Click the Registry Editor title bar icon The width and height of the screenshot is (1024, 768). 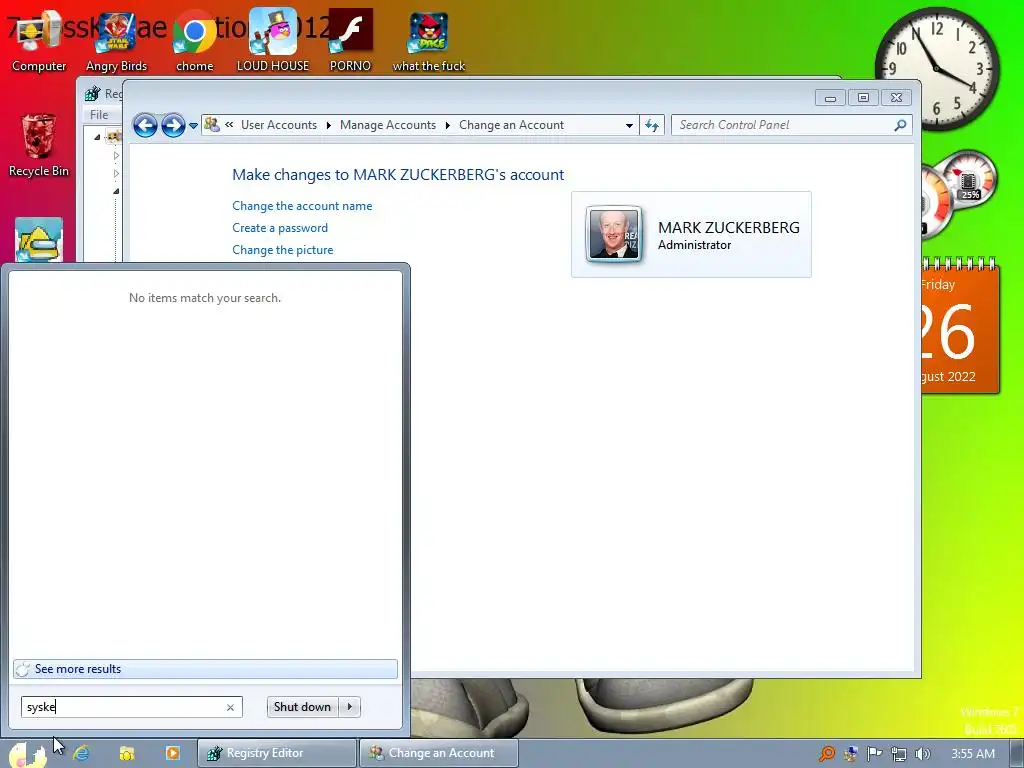click(93, 93)
